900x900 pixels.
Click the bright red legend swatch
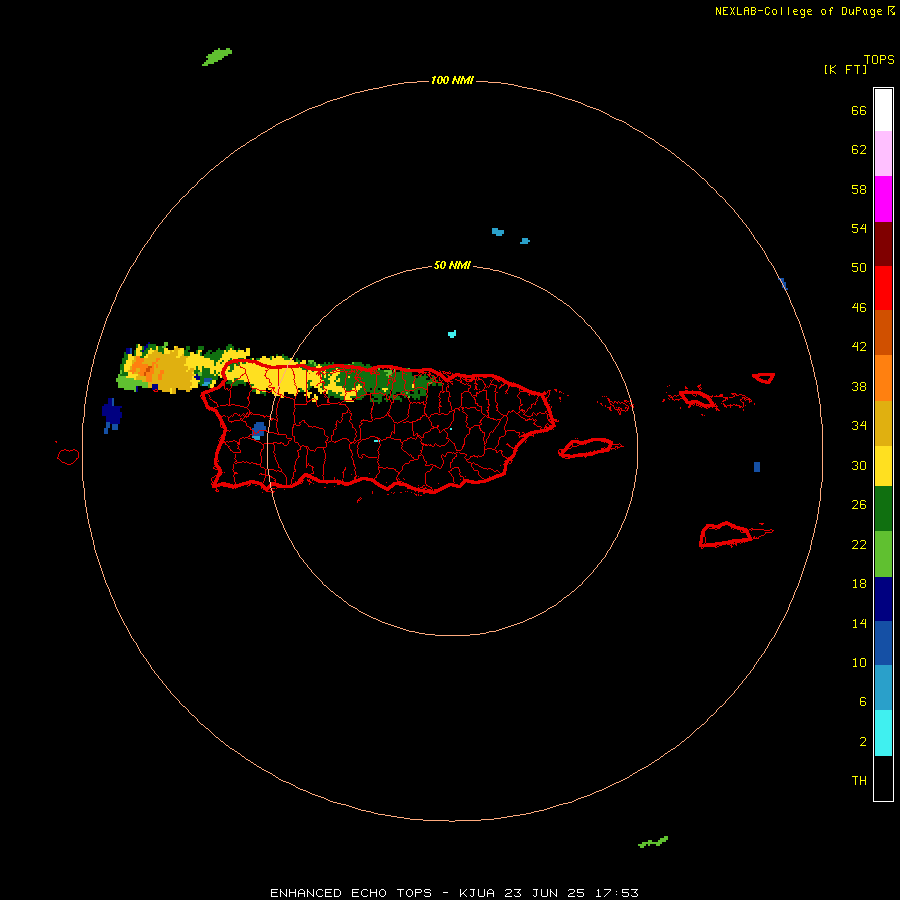point(883,288)
